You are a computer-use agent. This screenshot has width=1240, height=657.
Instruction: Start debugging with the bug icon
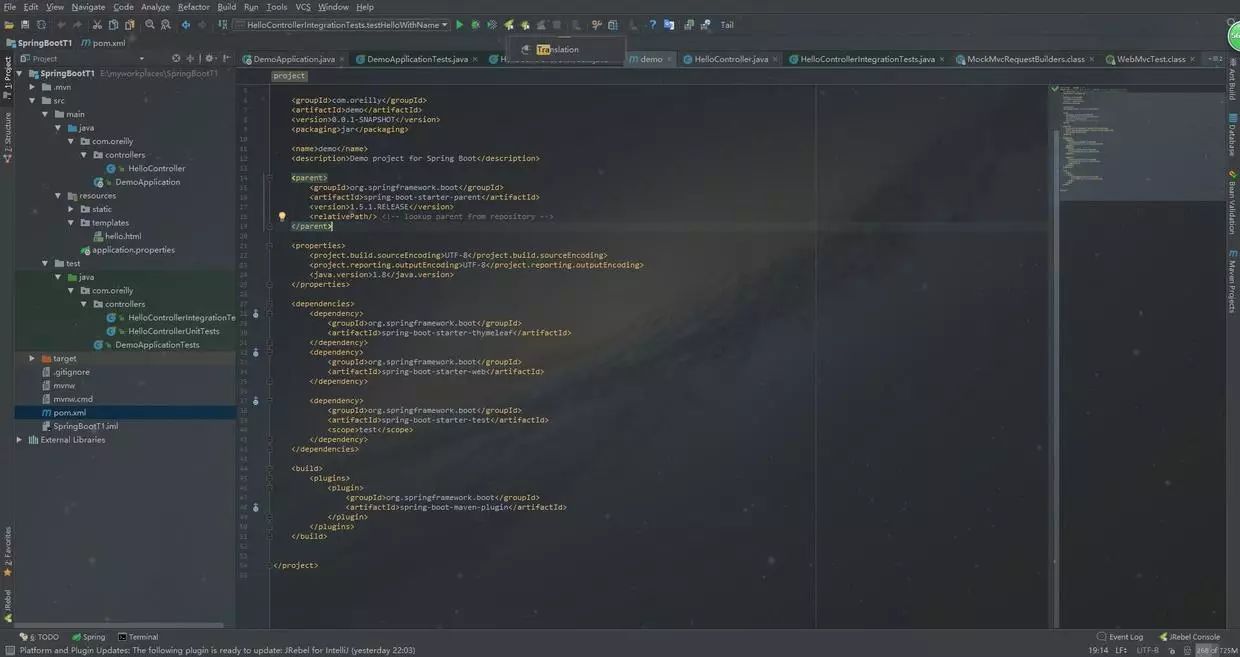pos(476,25)
